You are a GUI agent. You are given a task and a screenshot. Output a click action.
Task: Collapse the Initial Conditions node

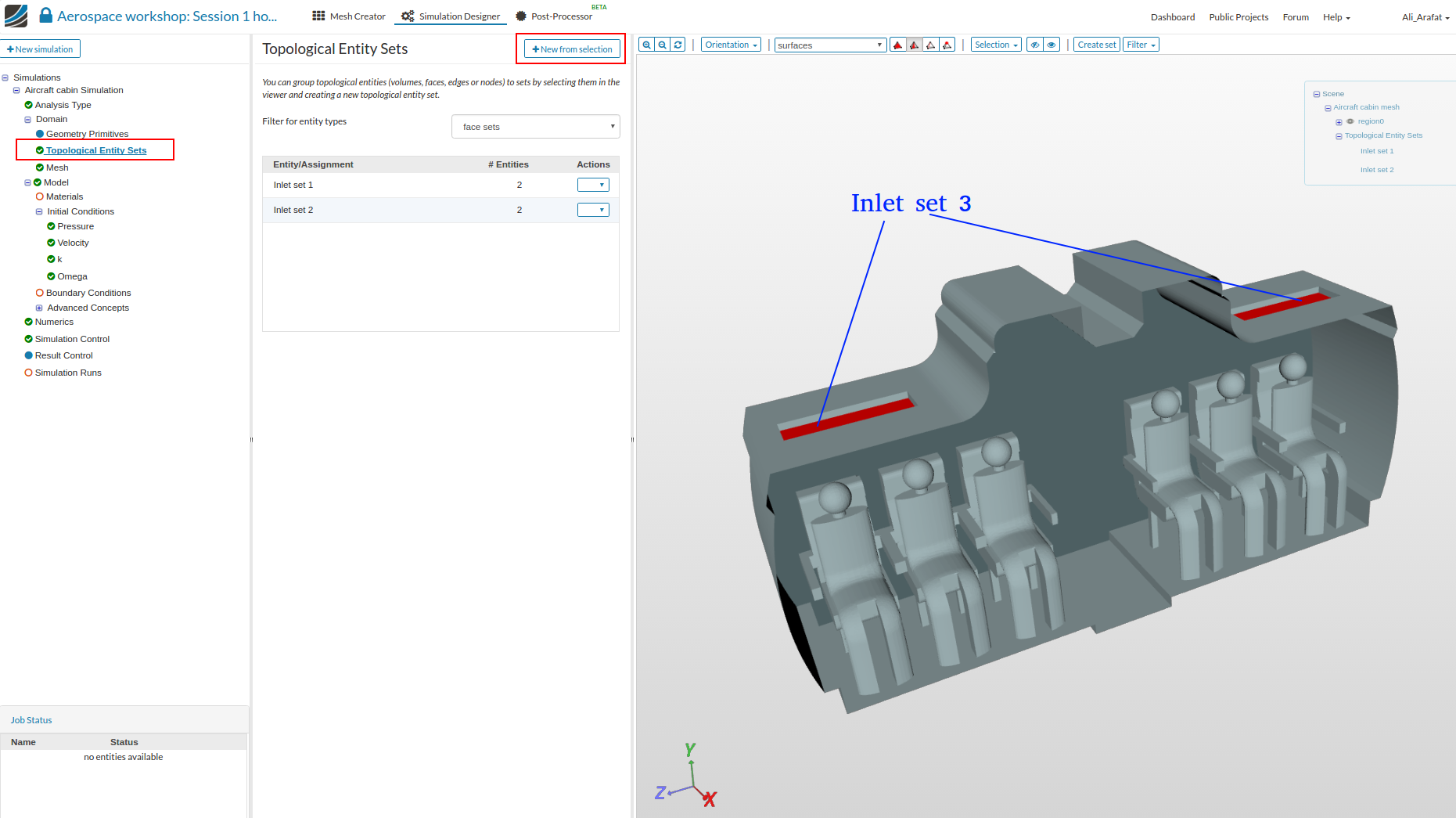39,212
